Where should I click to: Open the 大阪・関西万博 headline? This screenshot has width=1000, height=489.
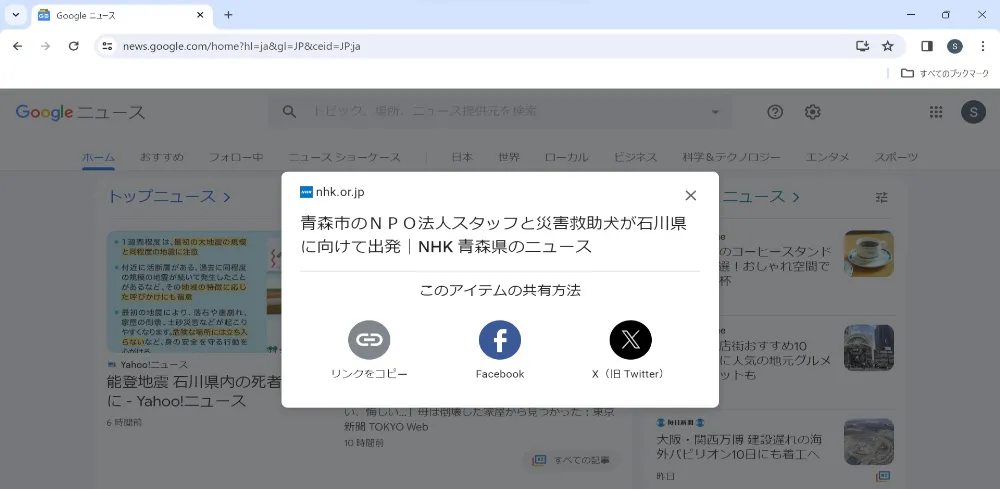(x=739, y=447)
